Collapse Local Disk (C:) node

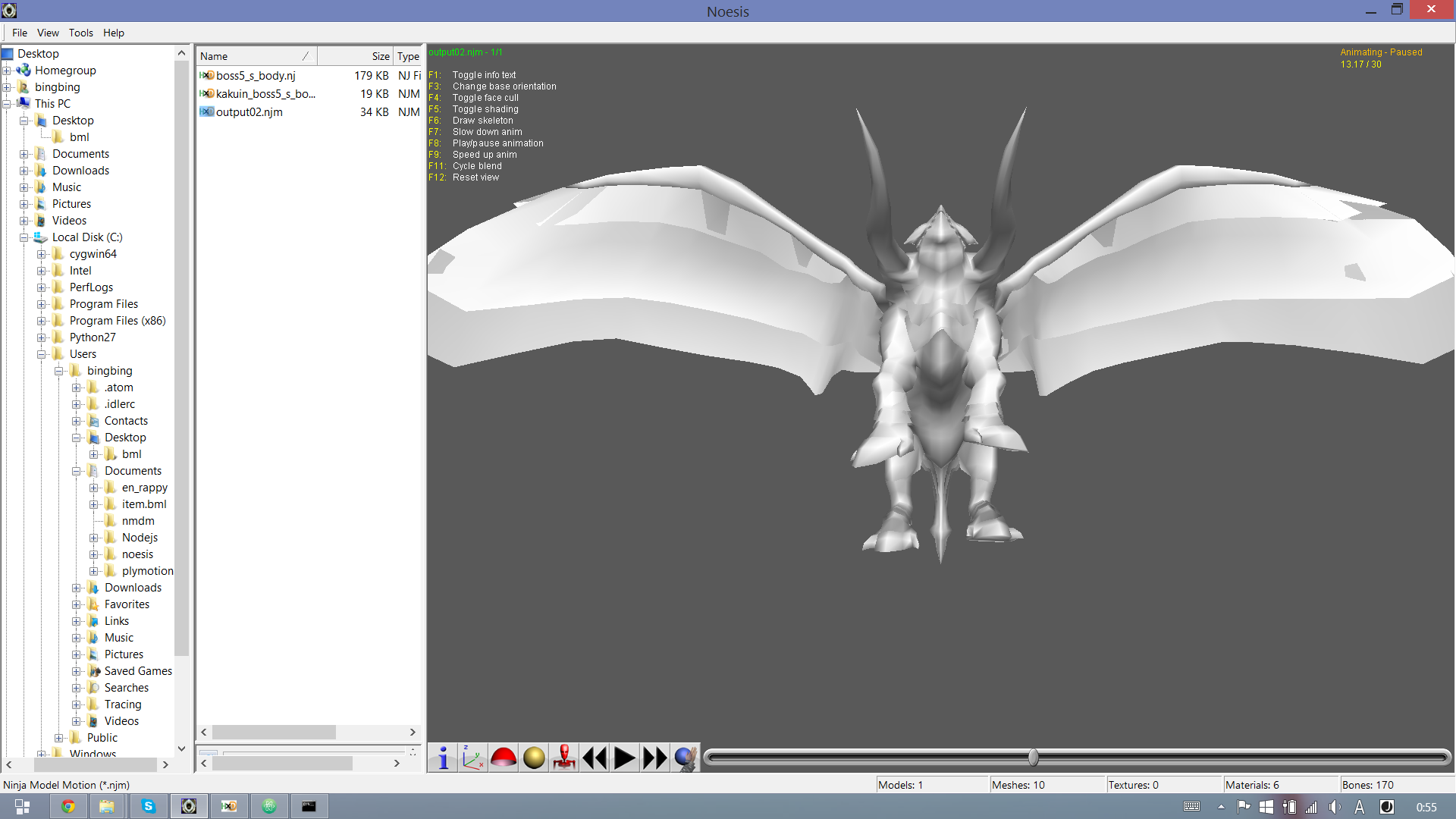coord(24,237)
